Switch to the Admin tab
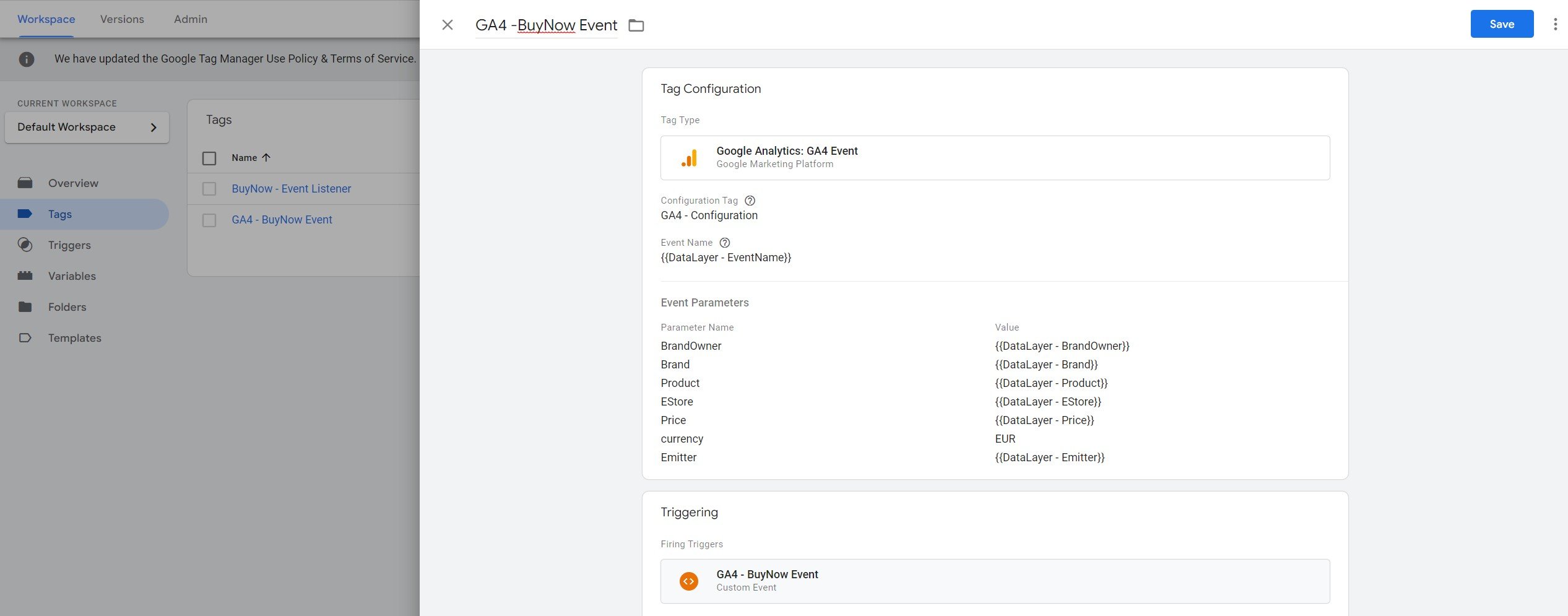The width and height of the screenshot is (1568, 616). click(190, 19)
